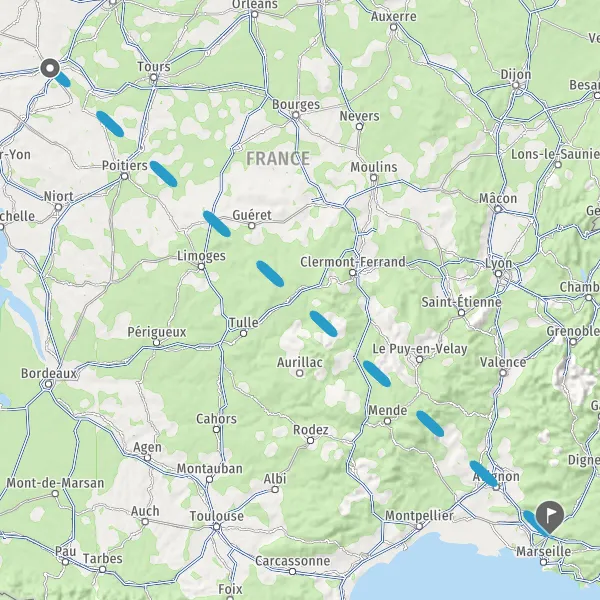600x600 pixels.
Task: Select the Montpellier label on the coast
Action: pyautogui.click(x=419, y=515)
